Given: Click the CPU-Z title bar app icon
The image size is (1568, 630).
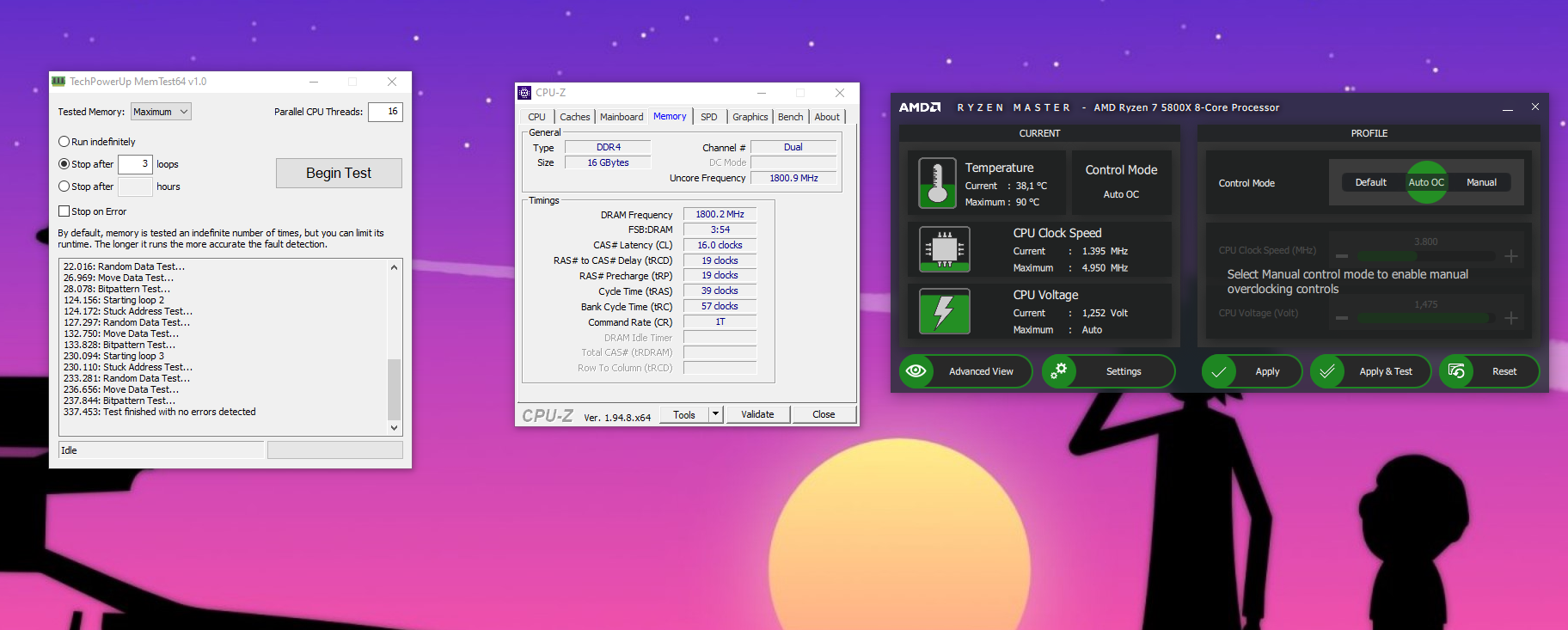Looking at the screenshot, I should click(x=524, y=93).
